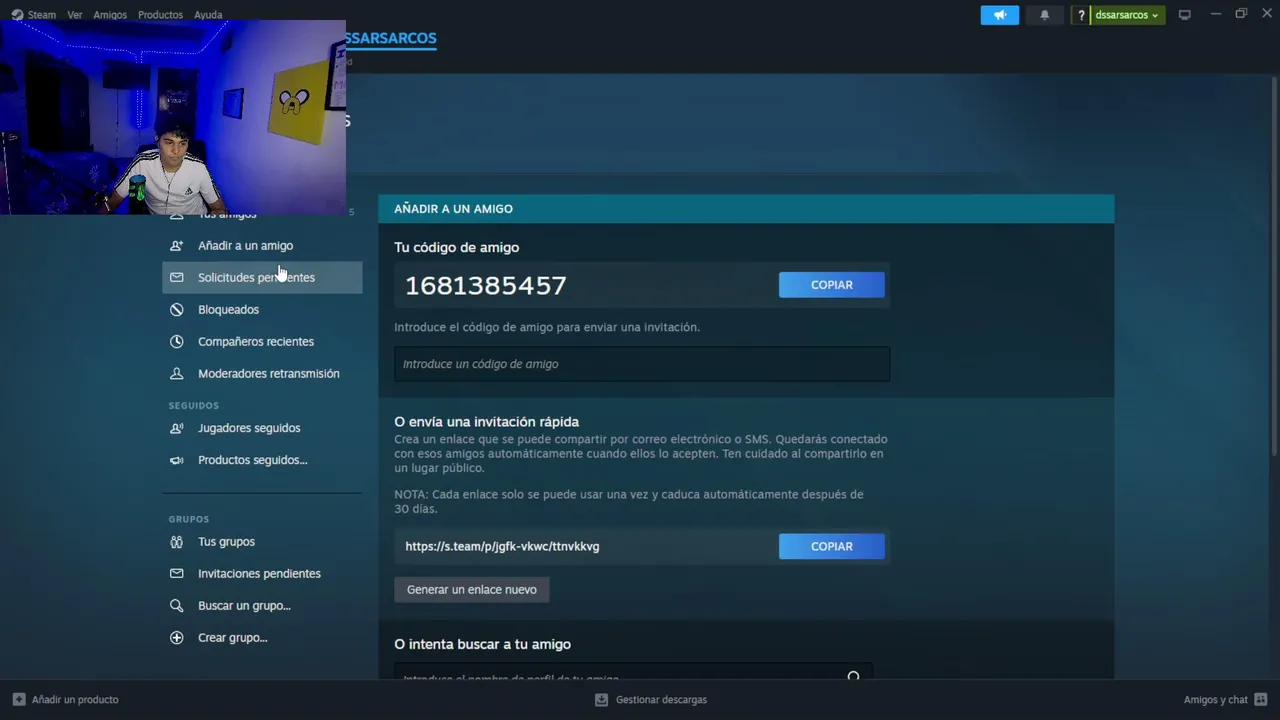Open Amigos y chat
The width and height of the screenshot is (1280, 720).
tap(1225, 700)
